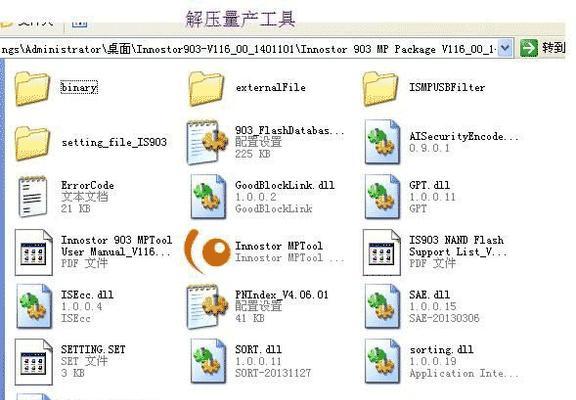Expand the address bar dropdown arrow
The height and width of the screenshot is (400, 576).
tap(505, 48)
